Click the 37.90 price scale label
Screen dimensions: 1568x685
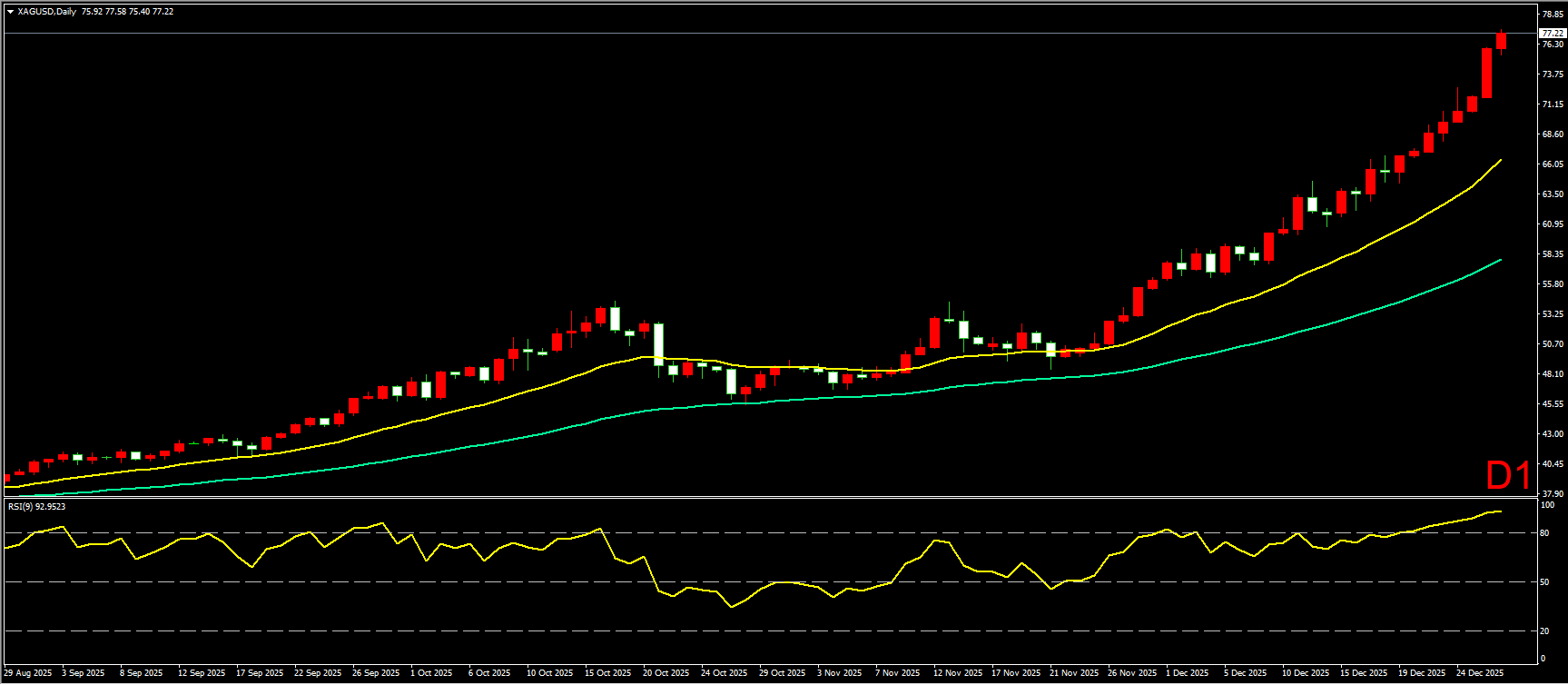pyautogui.click(x=1552, y=494)
